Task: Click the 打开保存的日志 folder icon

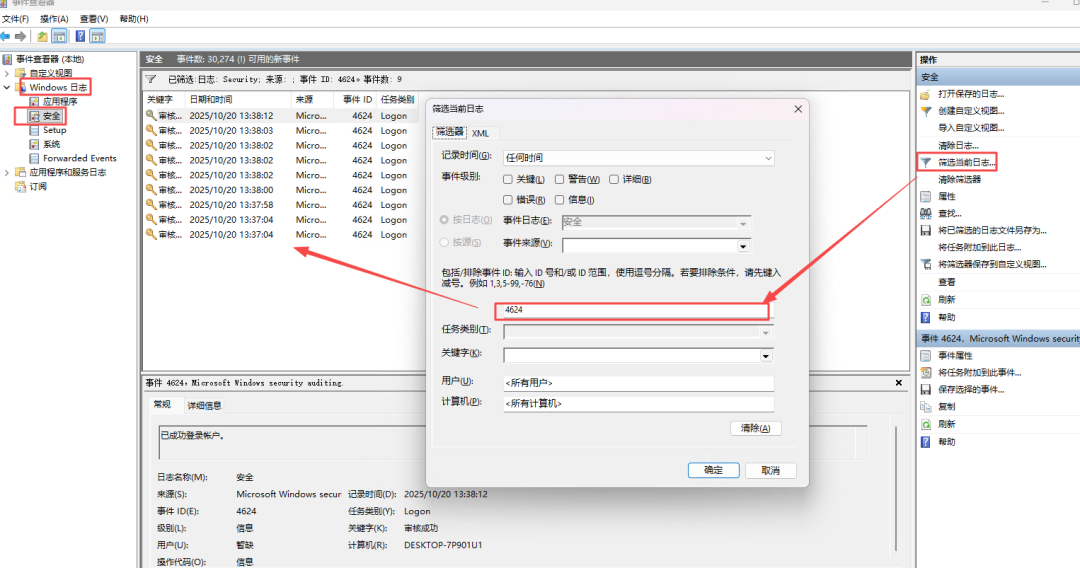Action: click(926, 94)
